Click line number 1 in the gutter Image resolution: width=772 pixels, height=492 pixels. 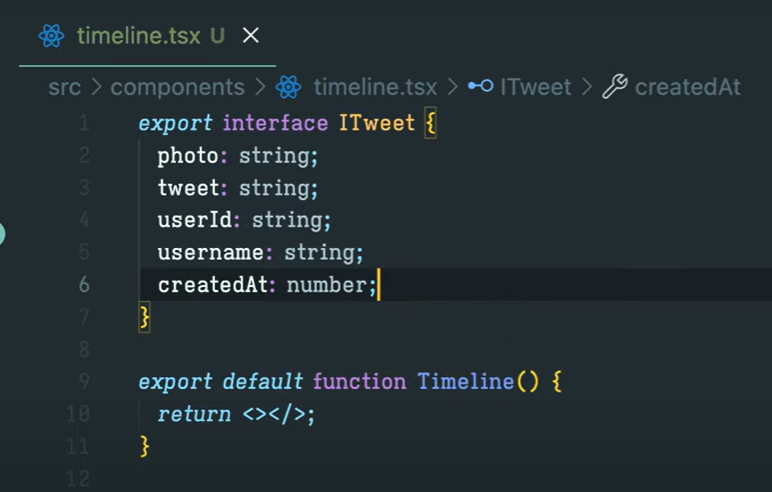tap(84, 123)
